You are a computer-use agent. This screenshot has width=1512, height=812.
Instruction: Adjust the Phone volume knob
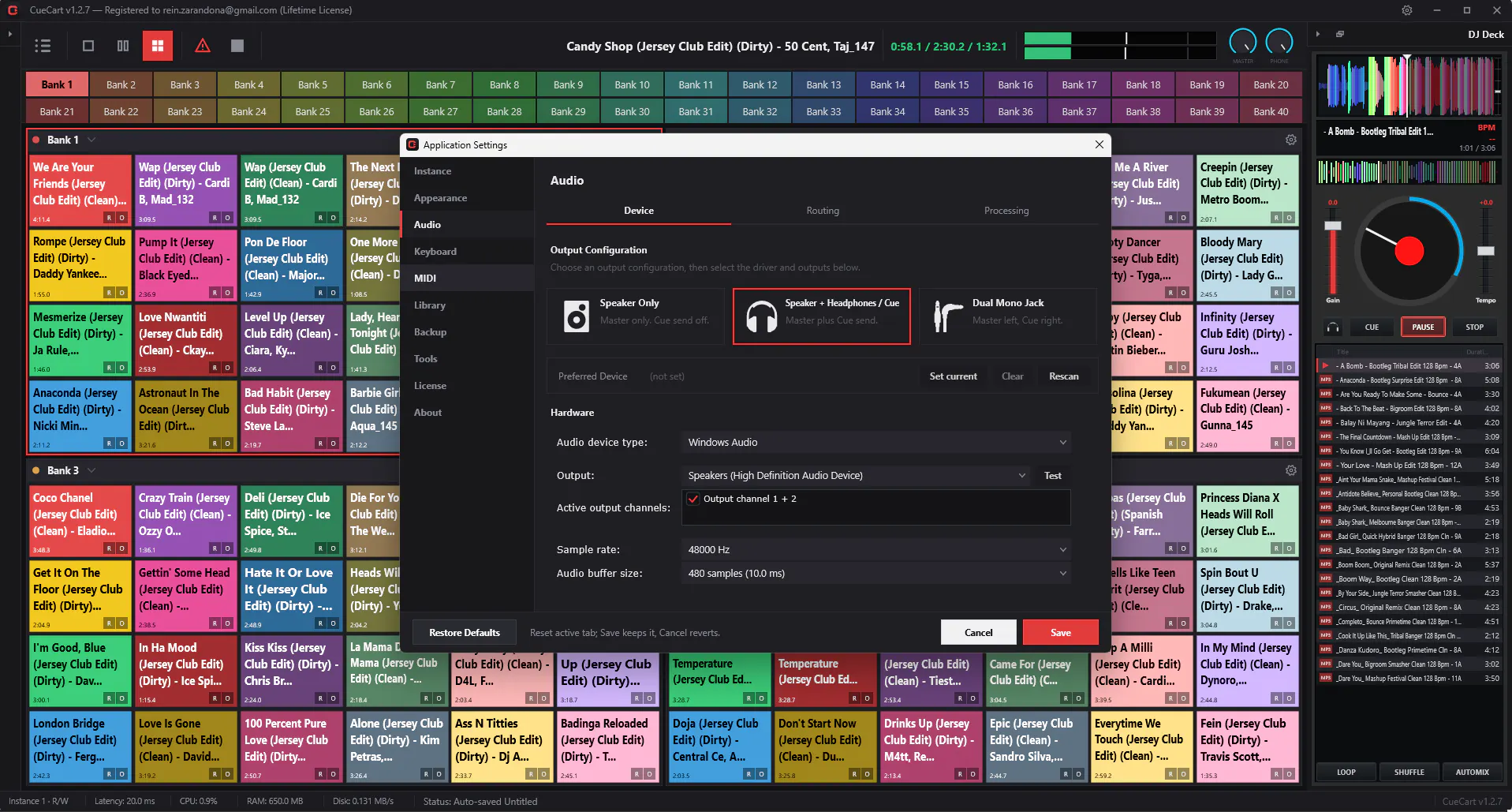(x=1279, y=43)
